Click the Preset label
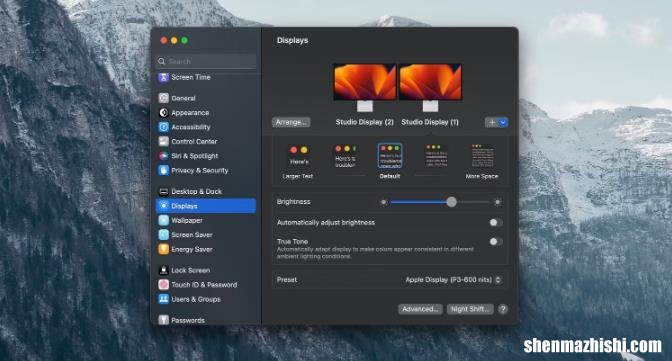The height and width of the screenshot is (361, 672). [287, 280]
